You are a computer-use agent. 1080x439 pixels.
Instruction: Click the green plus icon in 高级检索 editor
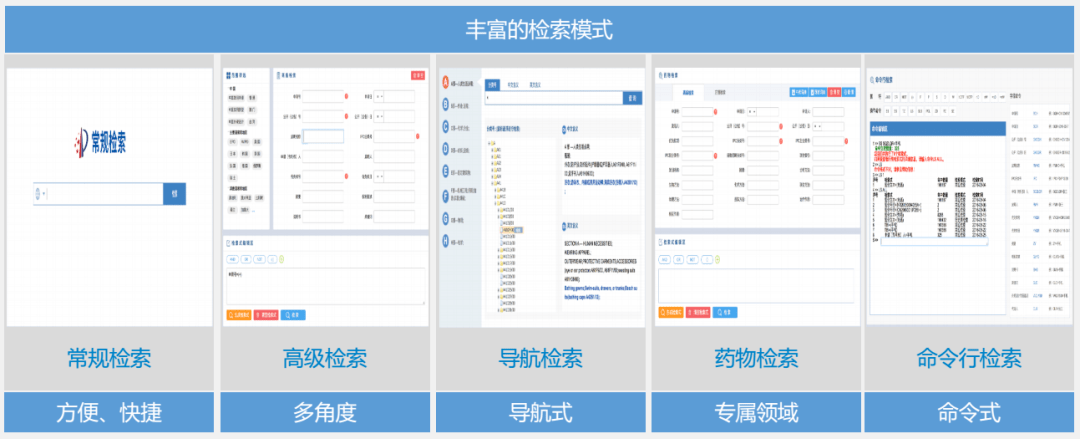[x=282, y=259]
